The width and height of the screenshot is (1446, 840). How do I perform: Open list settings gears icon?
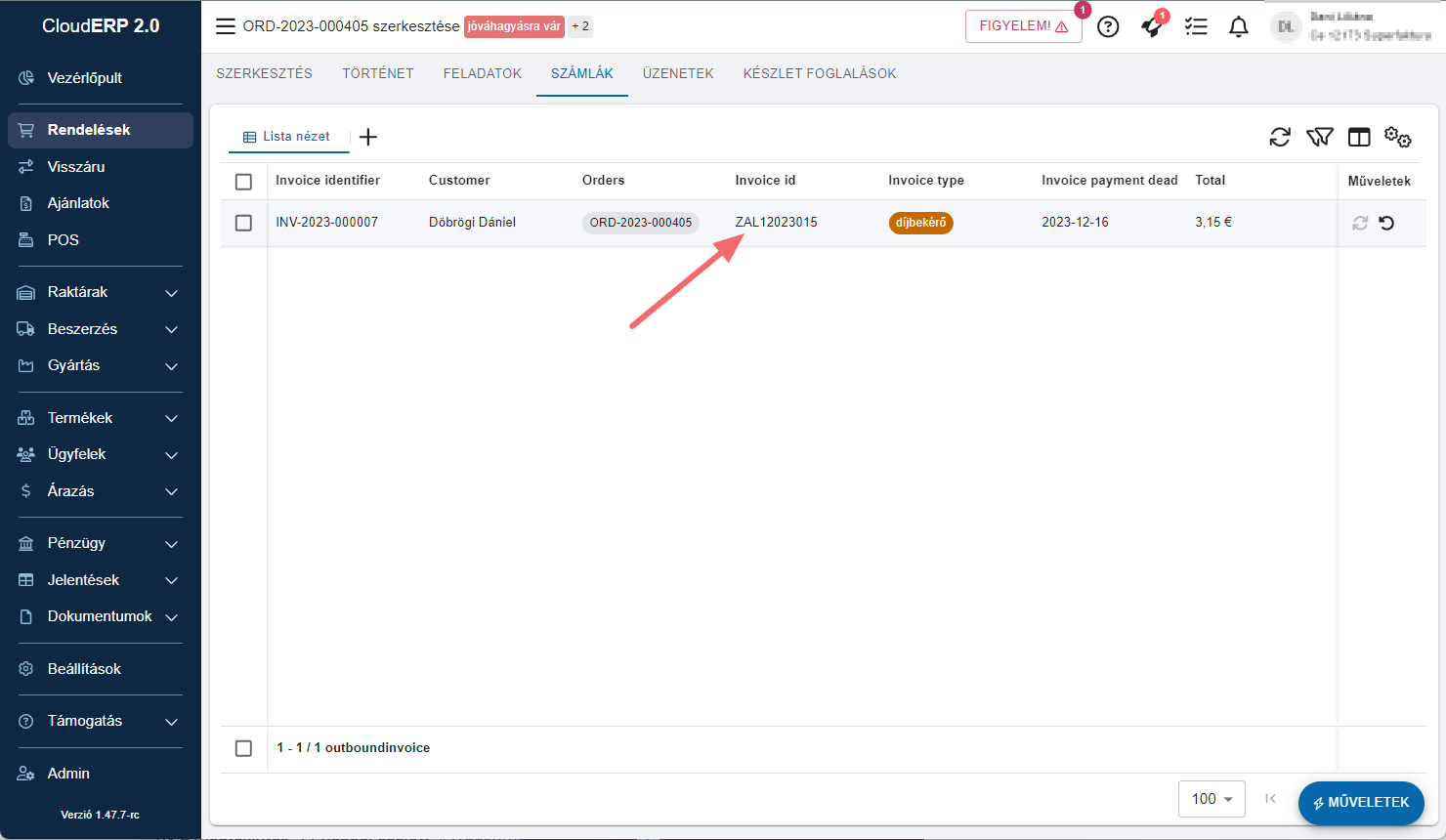coord(1398,138)
